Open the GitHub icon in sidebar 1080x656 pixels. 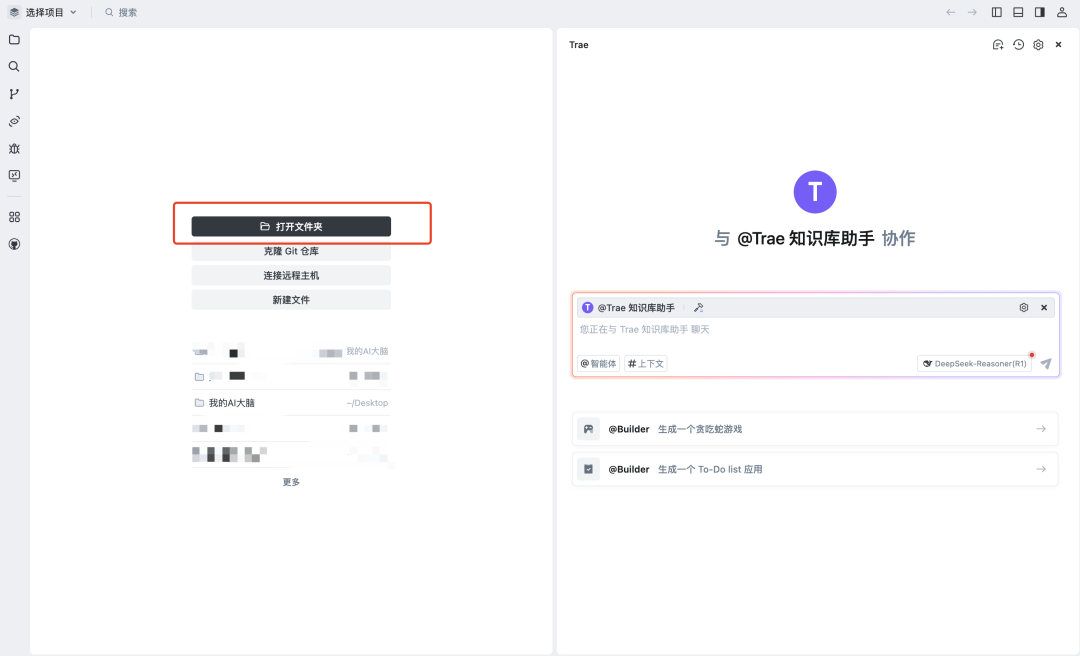point(14,244)
